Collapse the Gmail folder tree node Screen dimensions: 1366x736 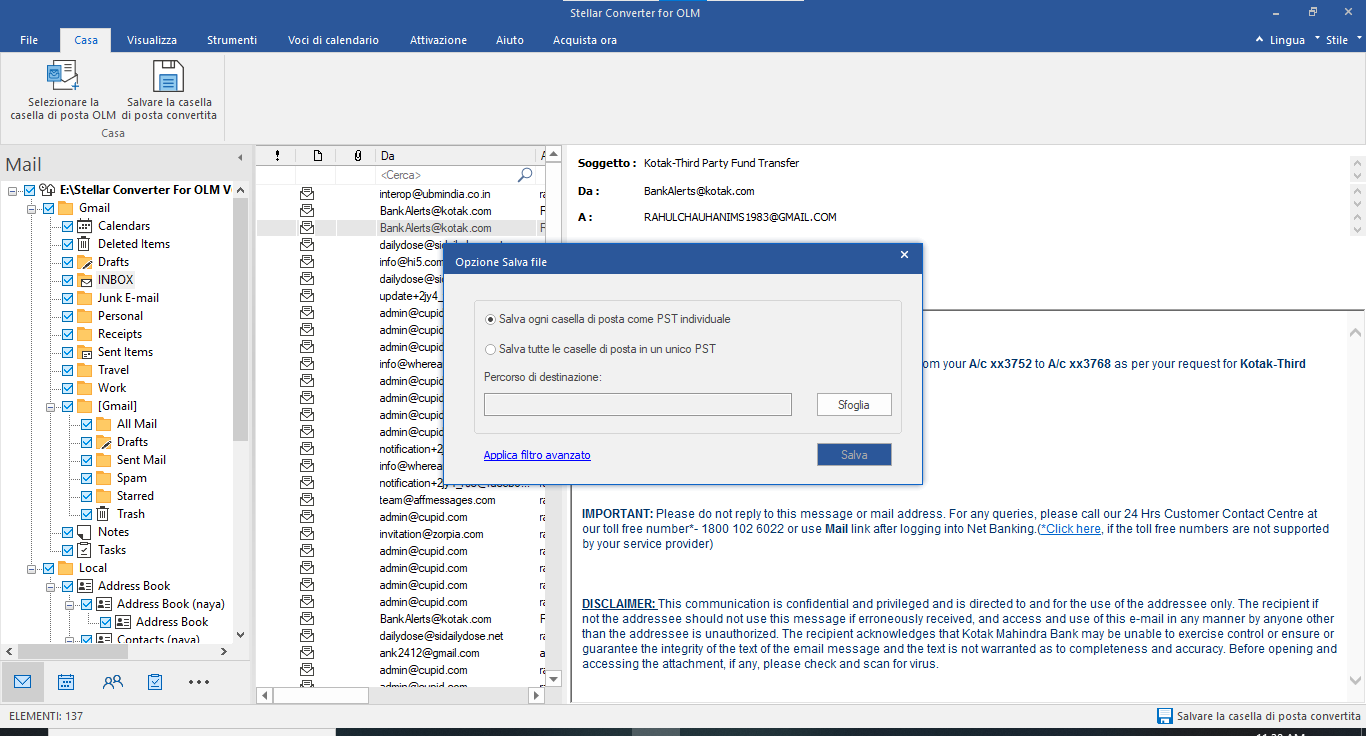tap(32, 208)
